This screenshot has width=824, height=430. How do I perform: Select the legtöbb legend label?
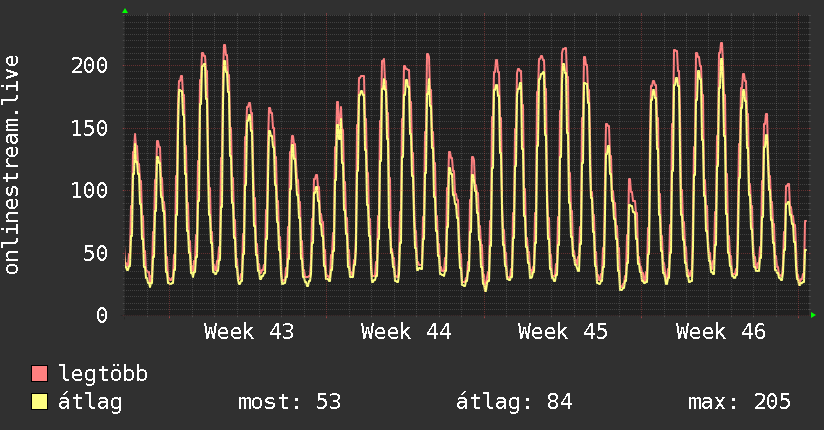[103, 374]
